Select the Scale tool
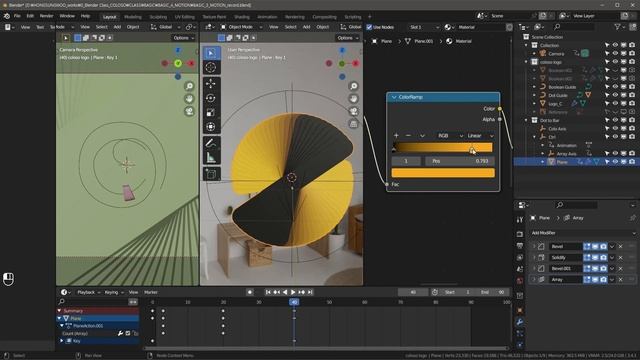Viewport: 640px width, 360px height. [211, 113]
